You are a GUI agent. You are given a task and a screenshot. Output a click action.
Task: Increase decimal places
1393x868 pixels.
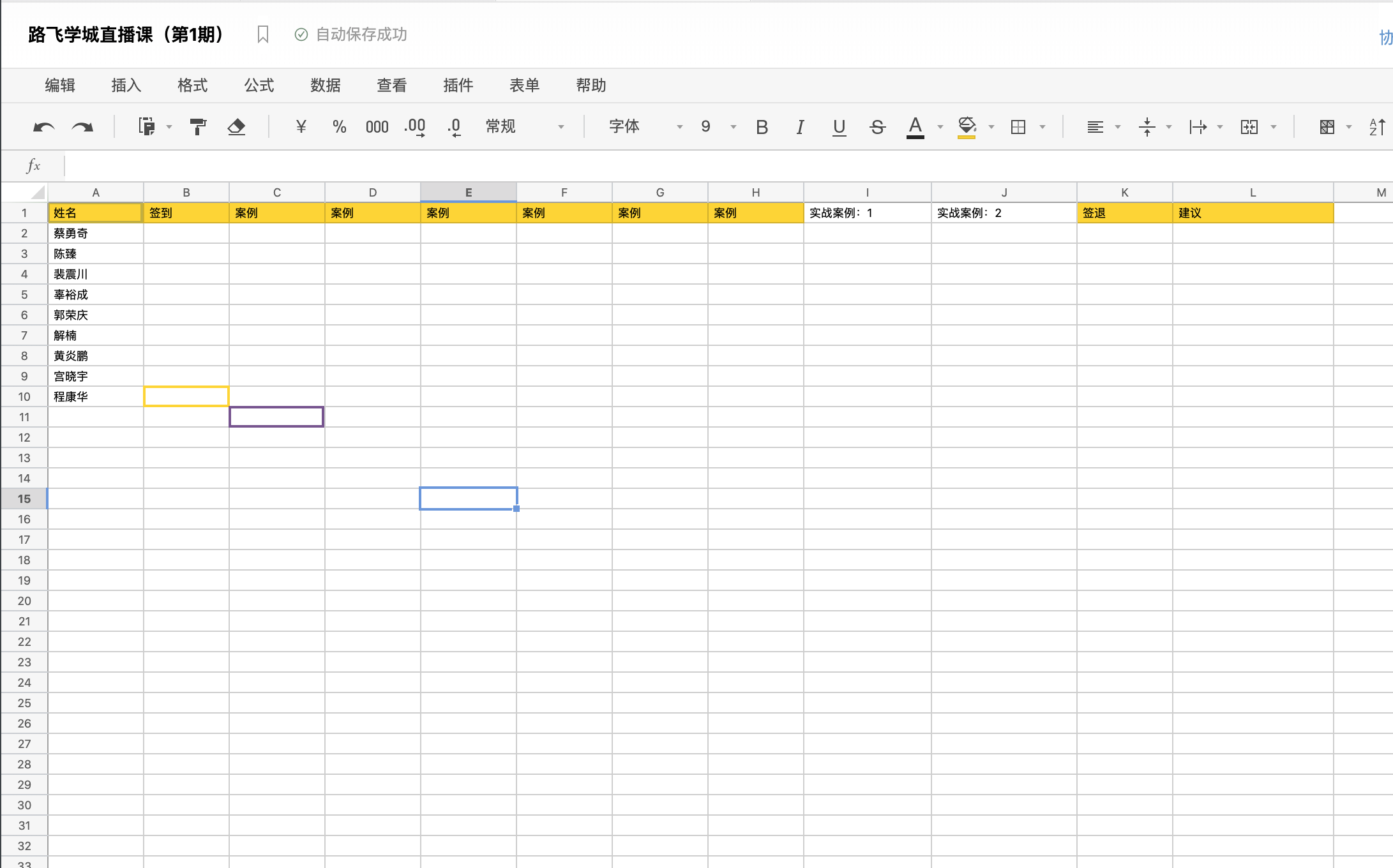(x=415, y=126)
